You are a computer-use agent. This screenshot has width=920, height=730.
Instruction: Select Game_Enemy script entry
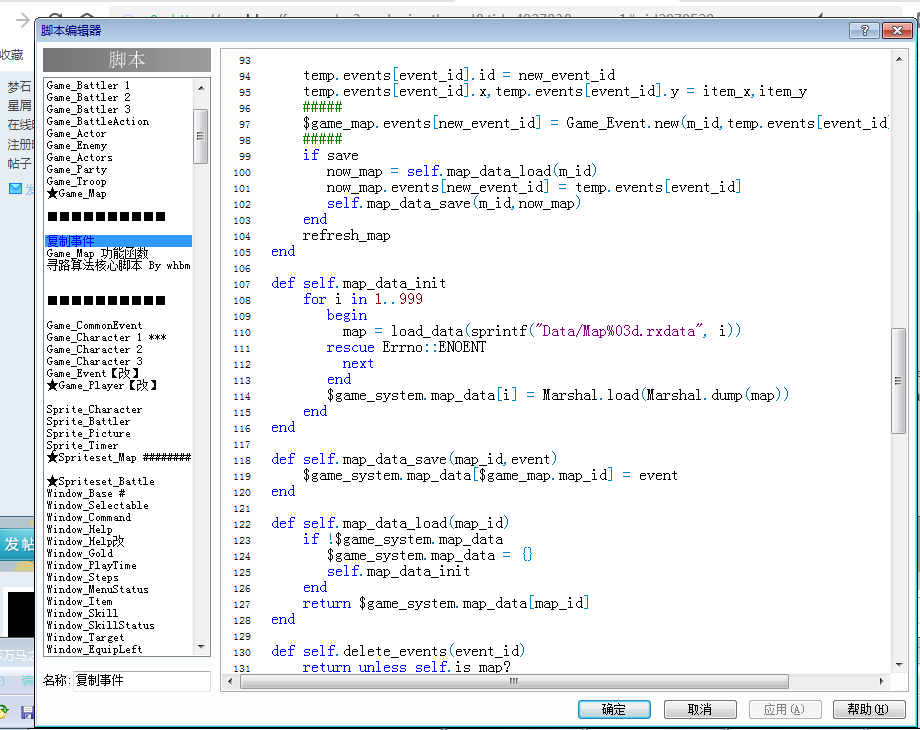click(x=77, y=146)
